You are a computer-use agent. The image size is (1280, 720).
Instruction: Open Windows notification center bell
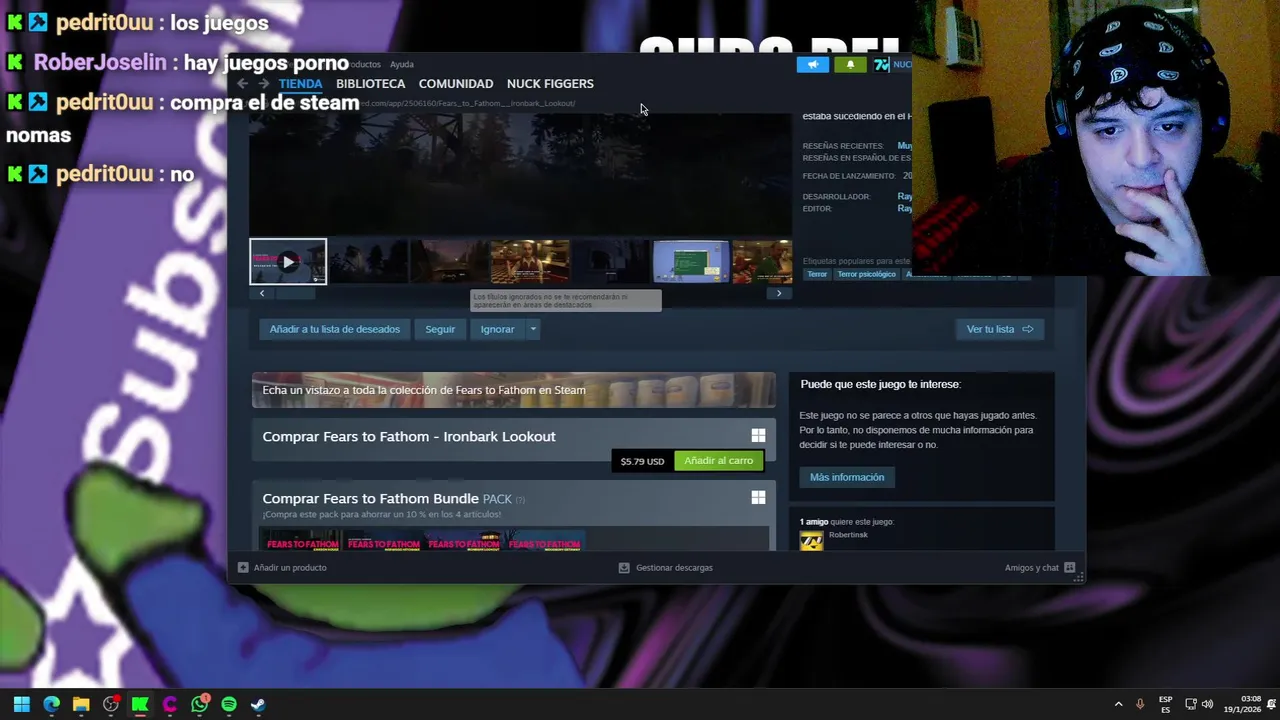click(x=1270, y=704)
